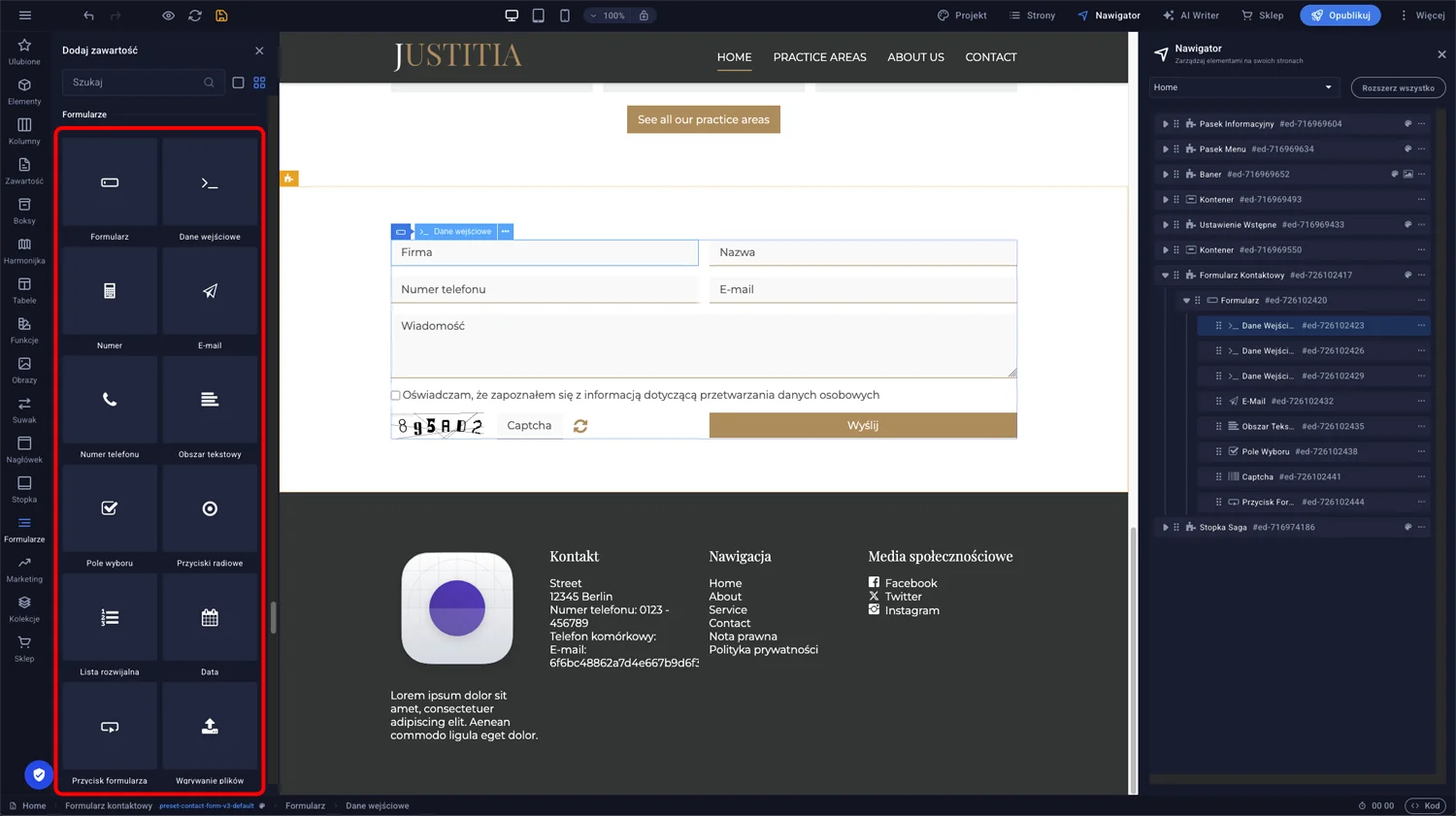Switch to mobile device view icon
The height and width of the screenshot is (816, 1456).
click(564, 16)
